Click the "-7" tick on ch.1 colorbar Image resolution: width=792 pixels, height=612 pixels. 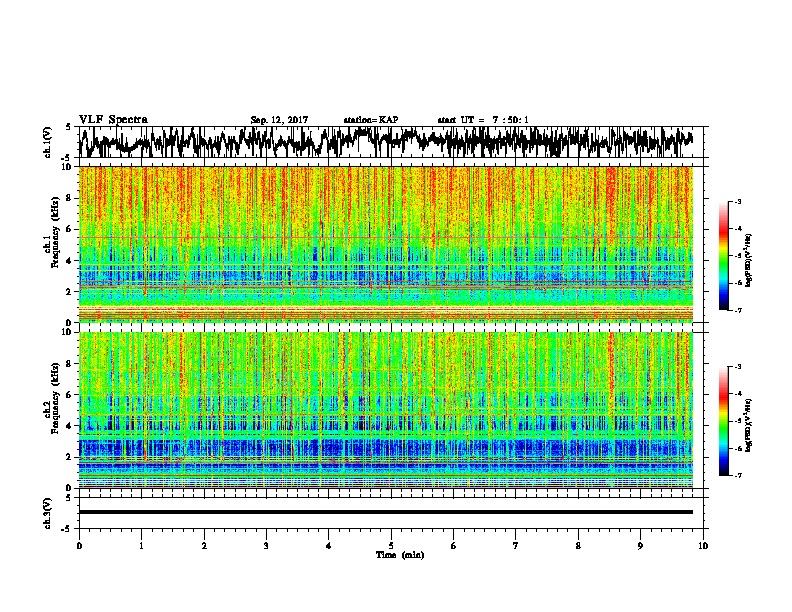(x=737, y=310)
